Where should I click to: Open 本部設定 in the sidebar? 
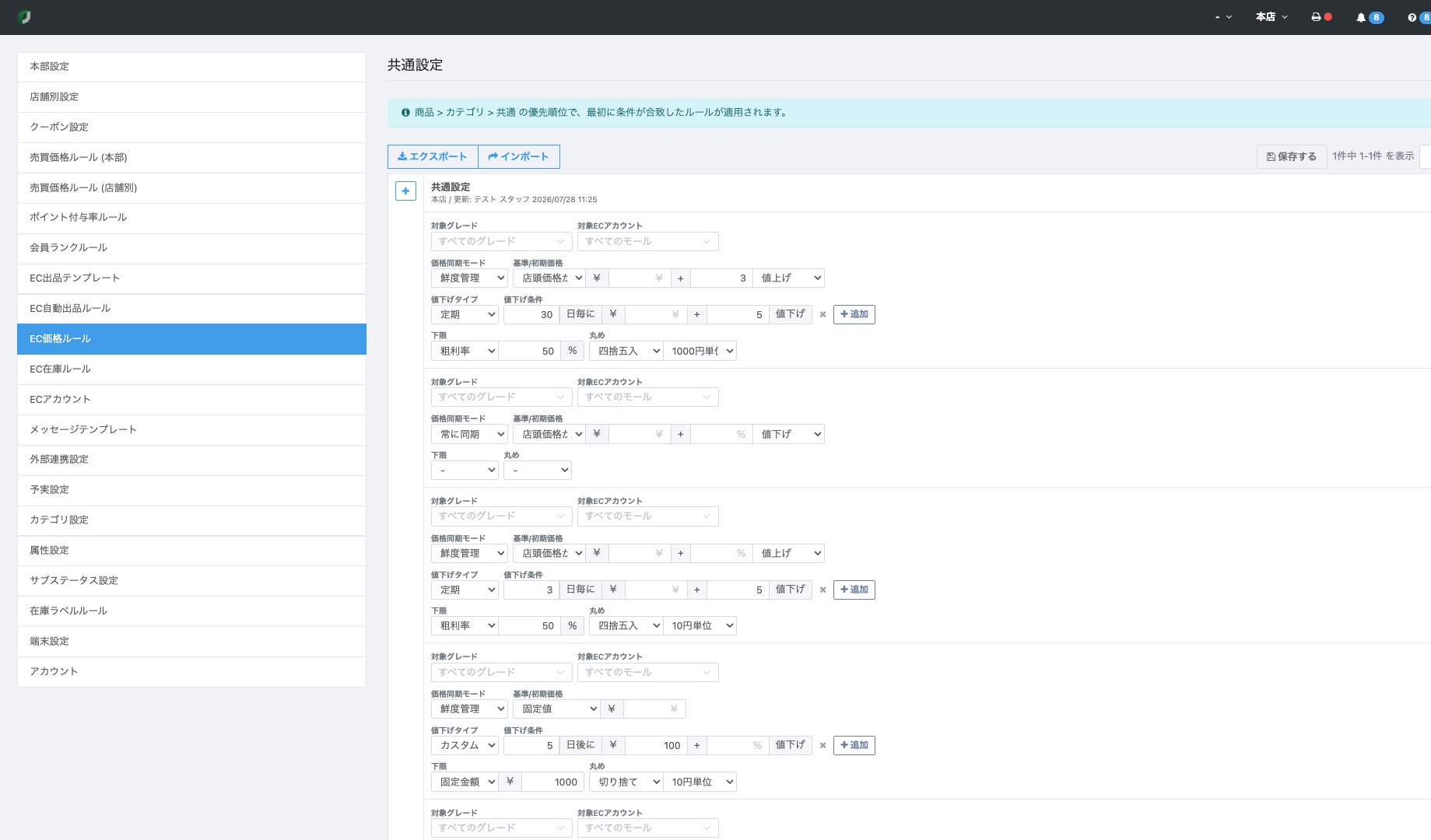click(x=191, y=67)
